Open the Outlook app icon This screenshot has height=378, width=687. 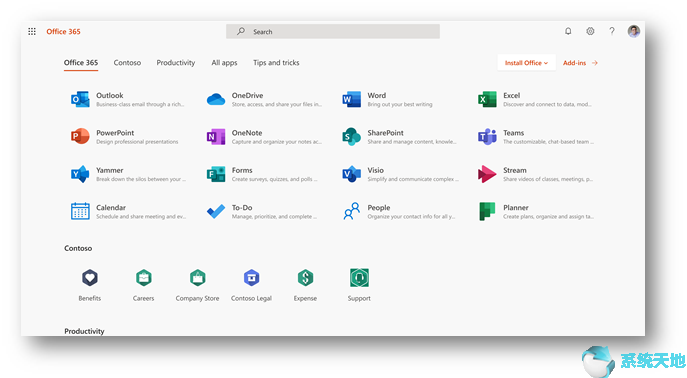coord(80,99)
